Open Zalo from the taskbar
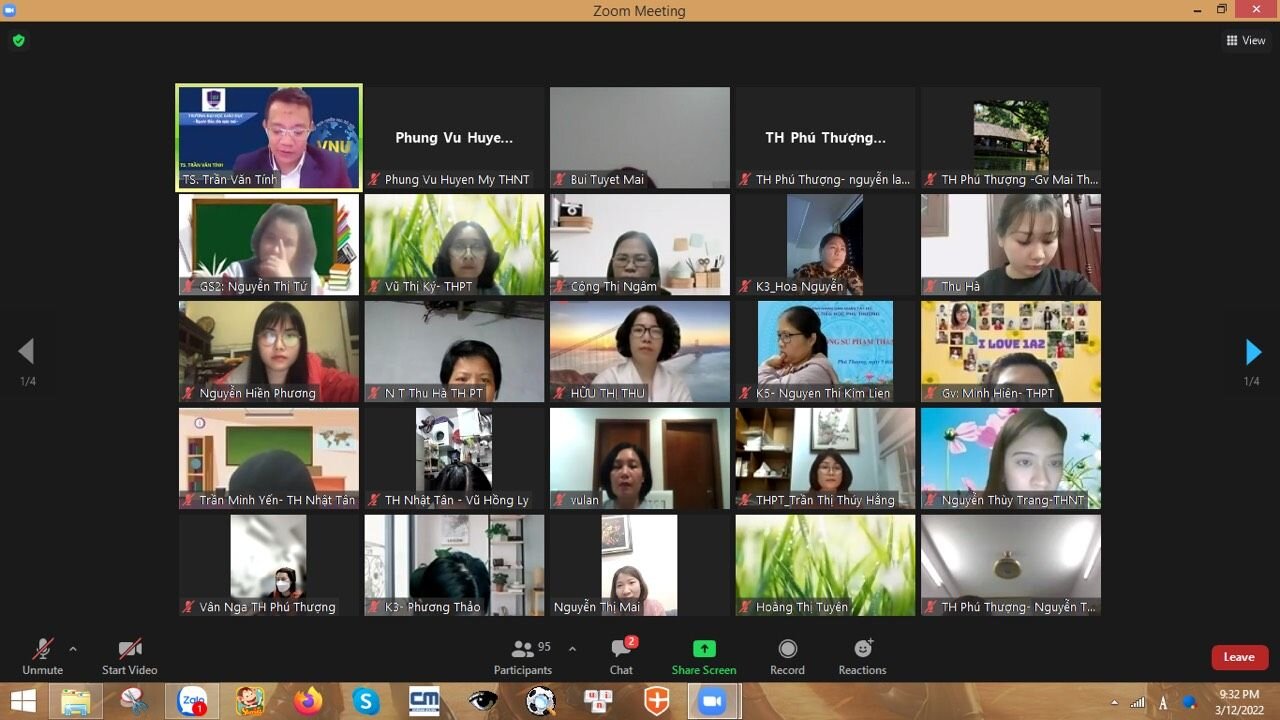Viewport: 1280px width, 720px height. (191, 701)
